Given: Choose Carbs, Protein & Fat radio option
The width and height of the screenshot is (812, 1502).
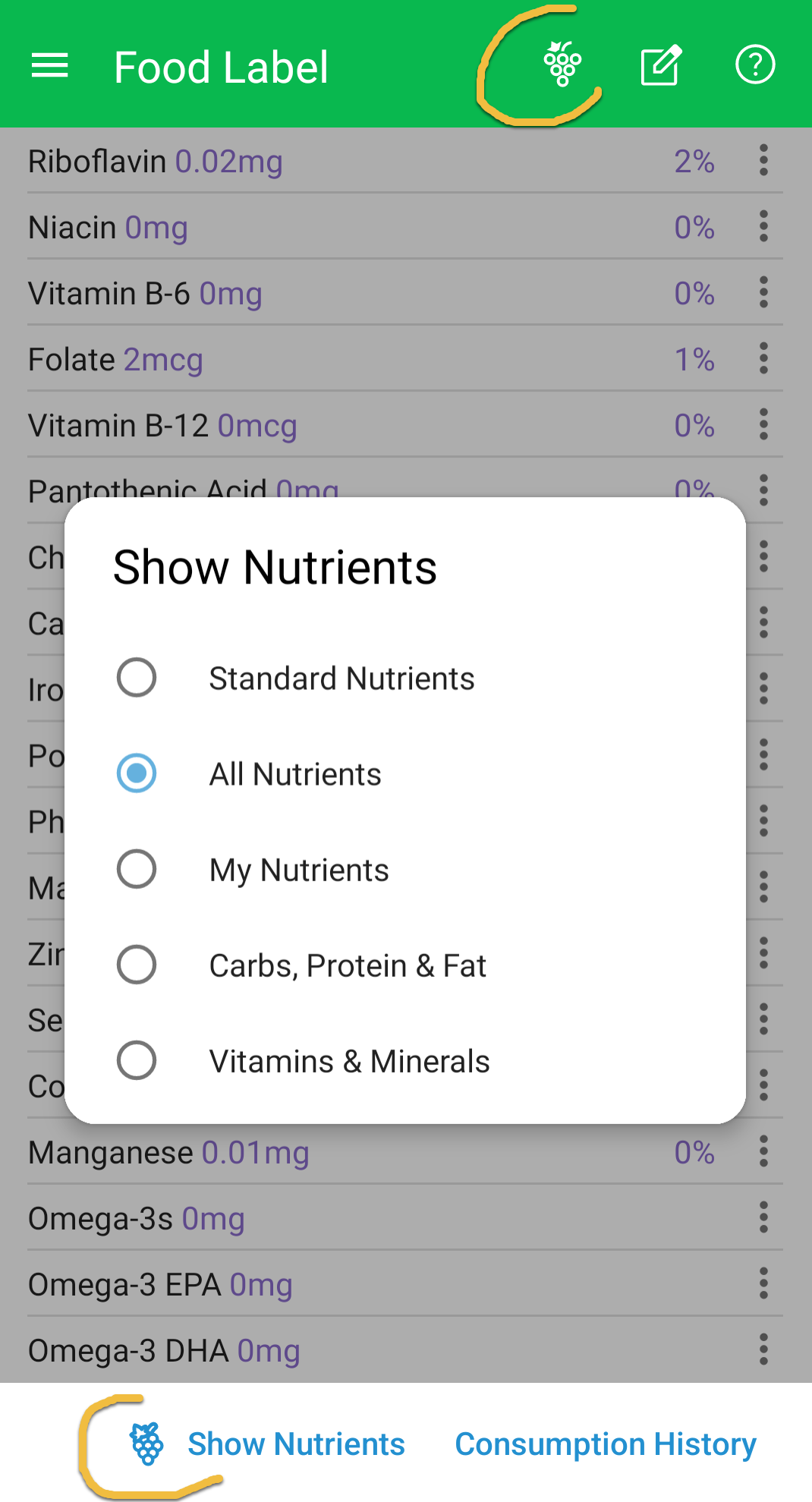Looking at the screenshot, I should (x=137, y=965).
